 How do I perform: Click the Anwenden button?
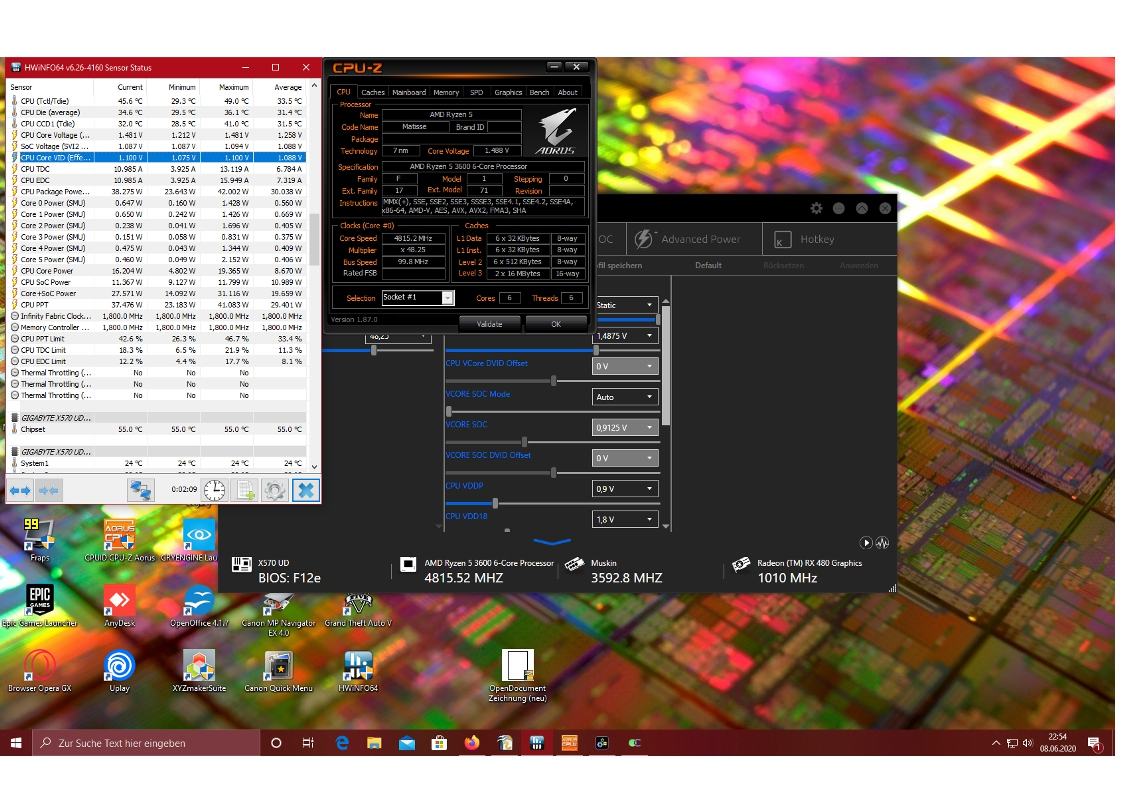(859, 266)
